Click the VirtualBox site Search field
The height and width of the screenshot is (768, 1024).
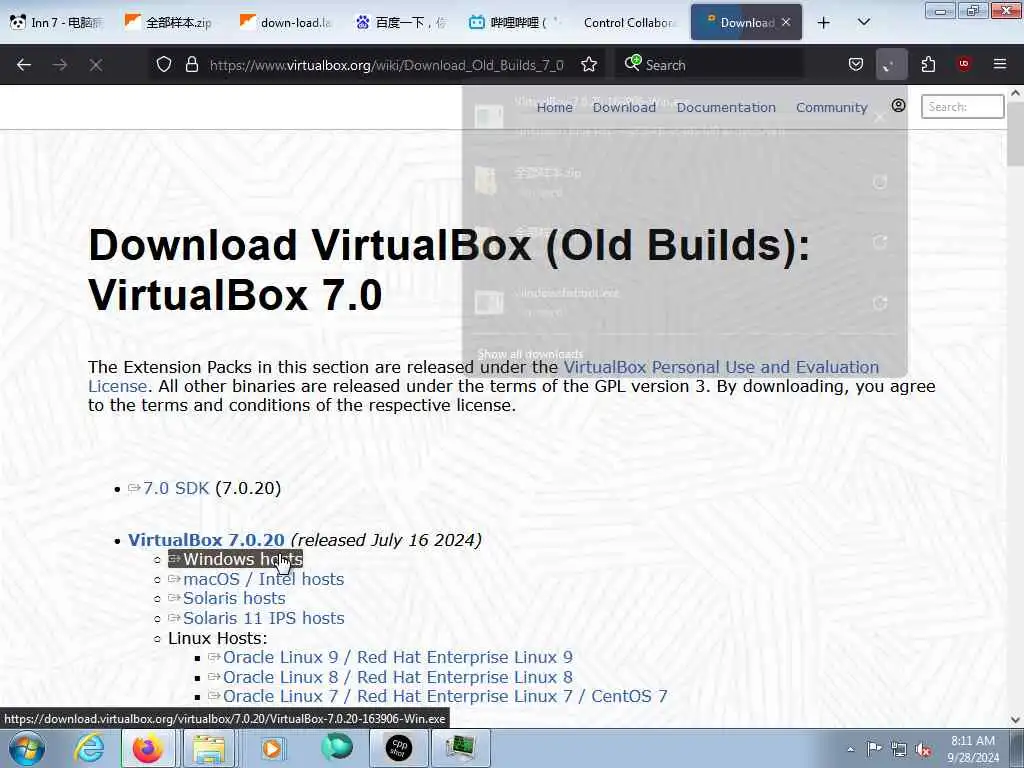click(x=963, y=106)
